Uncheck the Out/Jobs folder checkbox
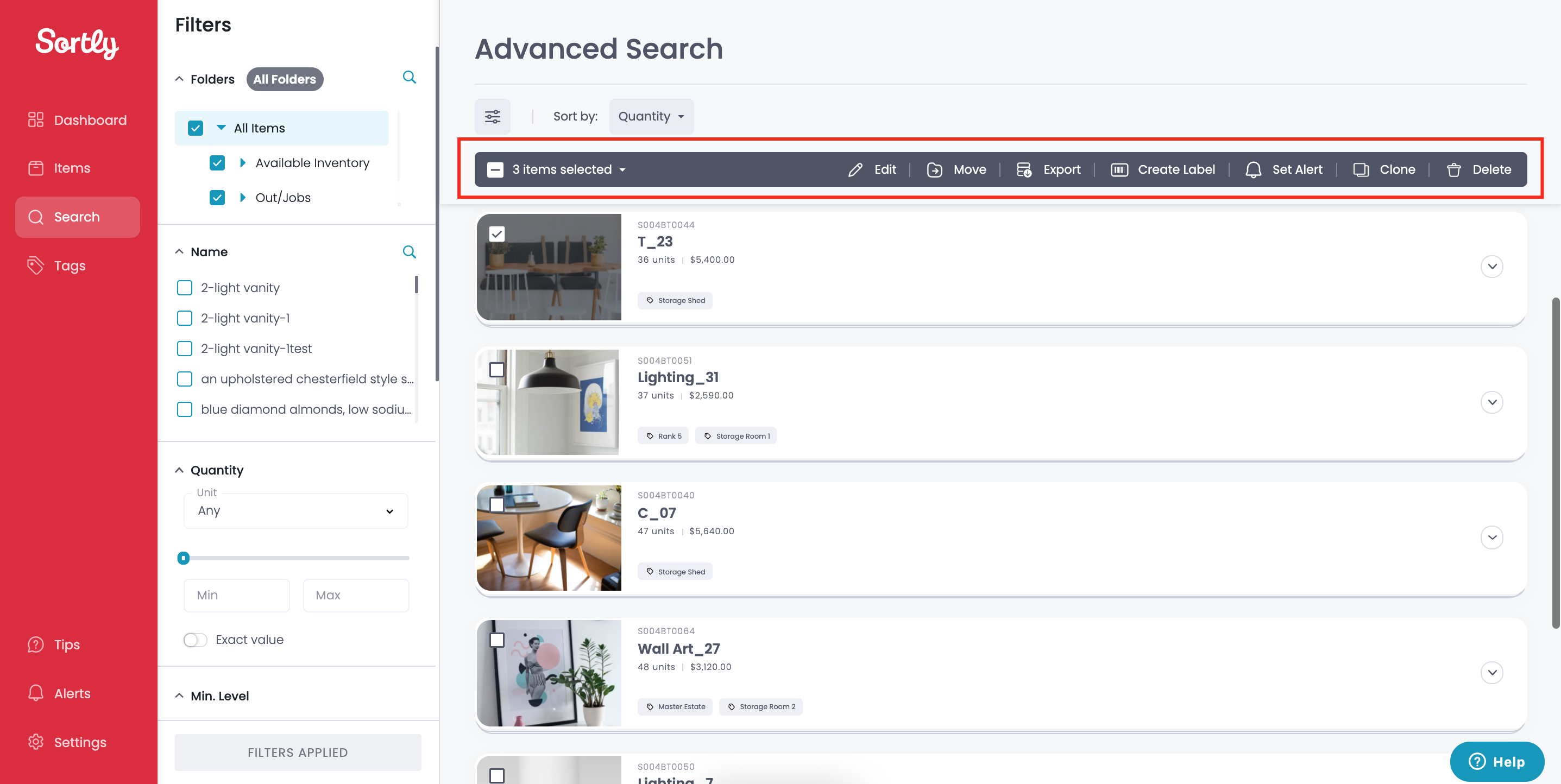The height and width of the screenshot is (784, 1561). click(x=217, y=198)
